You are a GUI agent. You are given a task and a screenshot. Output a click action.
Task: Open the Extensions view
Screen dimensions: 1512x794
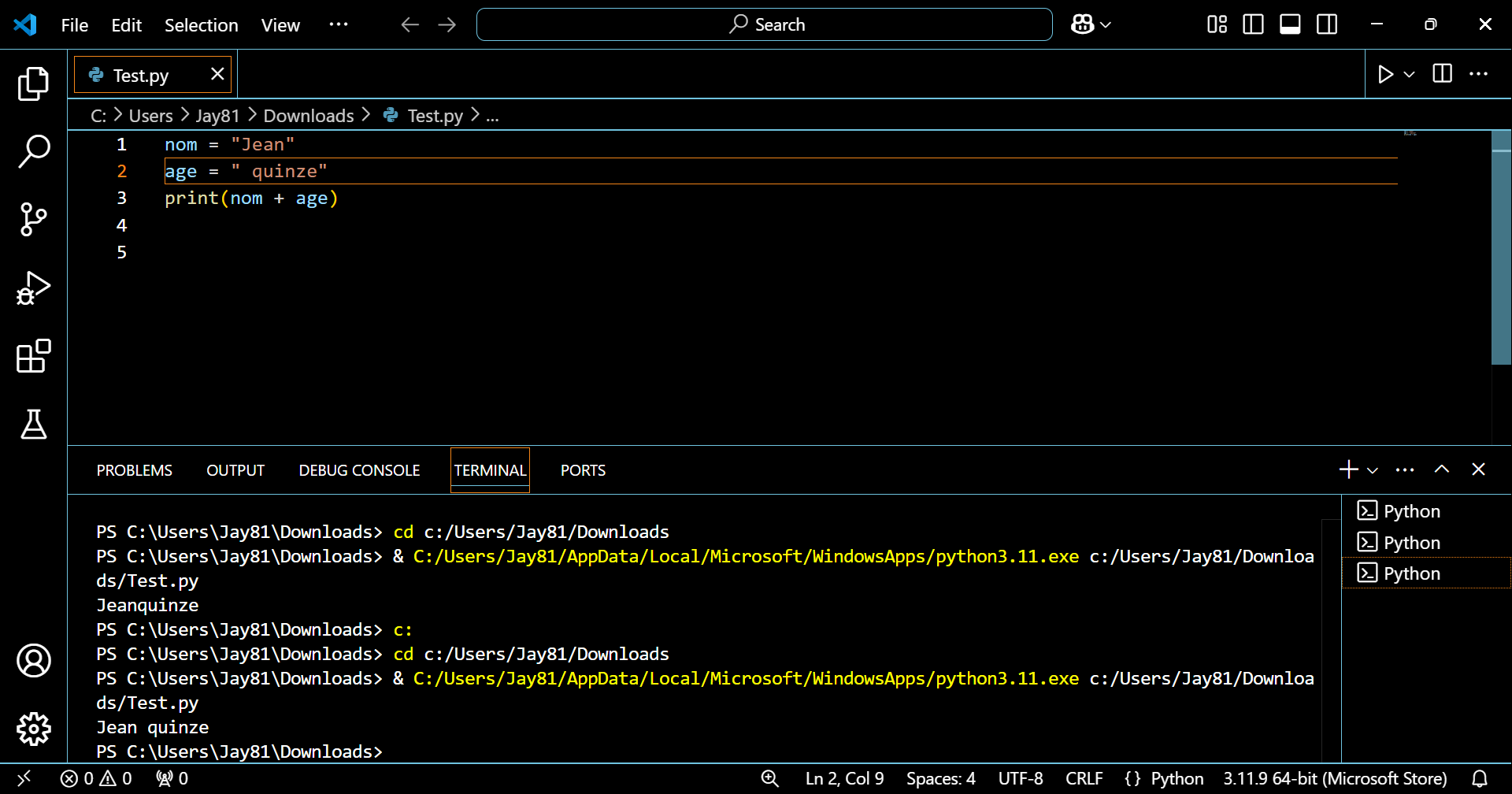tap(33, 356)
